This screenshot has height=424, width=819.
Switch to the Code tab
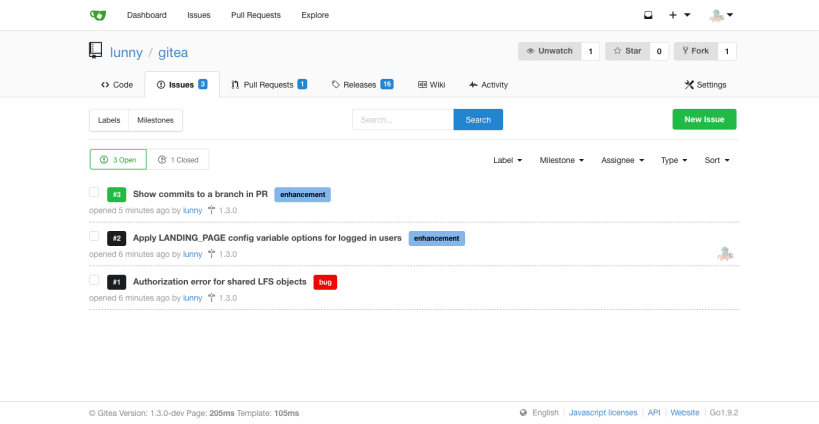tap(117, 85)
